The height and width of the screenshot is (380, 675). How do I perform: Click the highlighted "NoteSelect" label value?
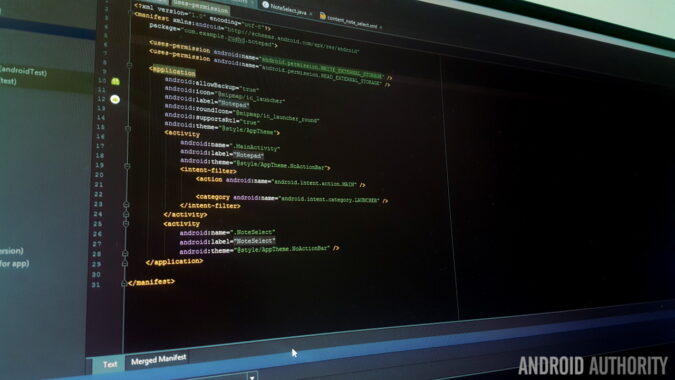coord(255,241)
